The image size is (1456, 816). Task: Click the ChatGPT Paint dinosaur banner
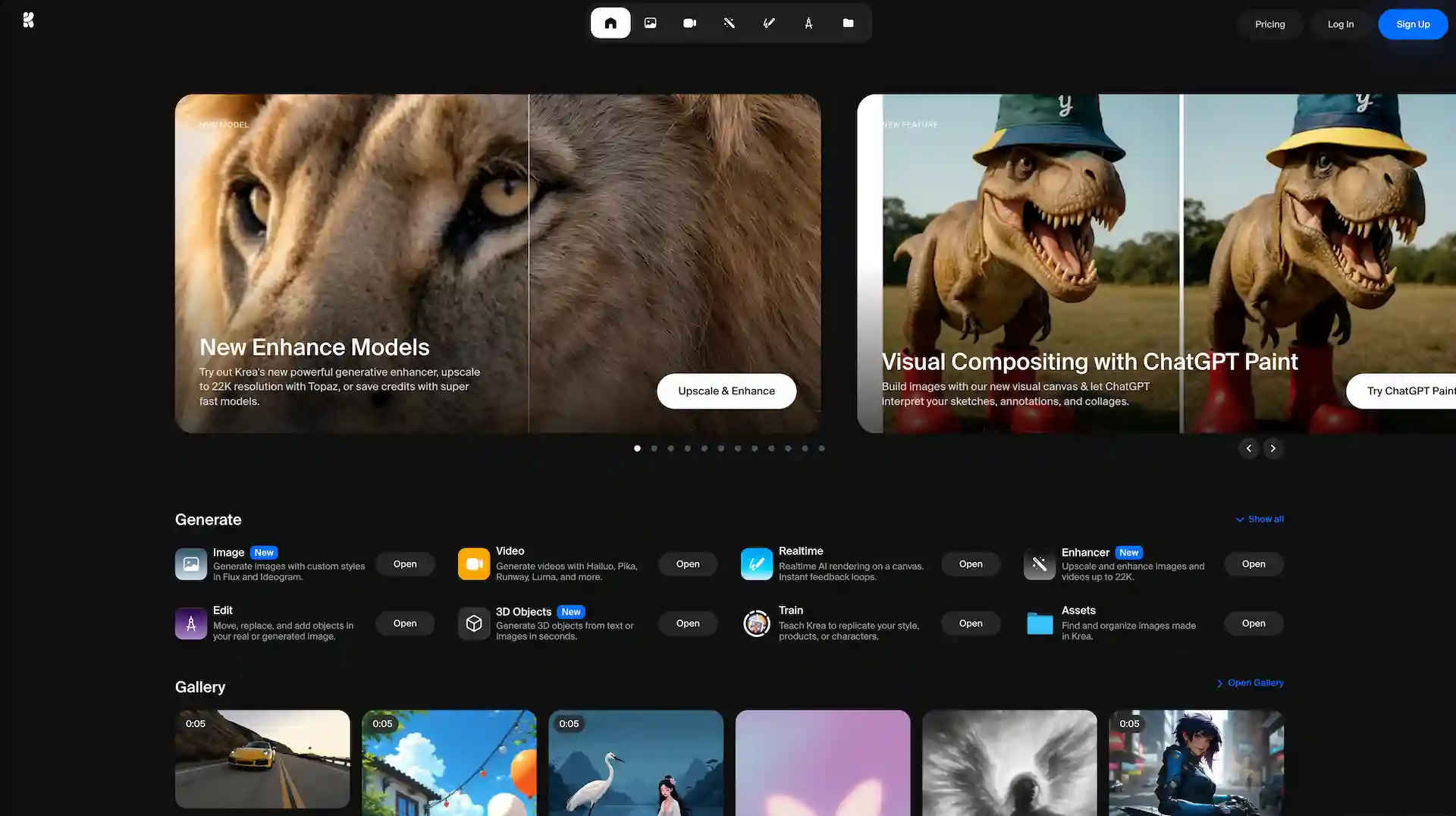[1156, 263]
